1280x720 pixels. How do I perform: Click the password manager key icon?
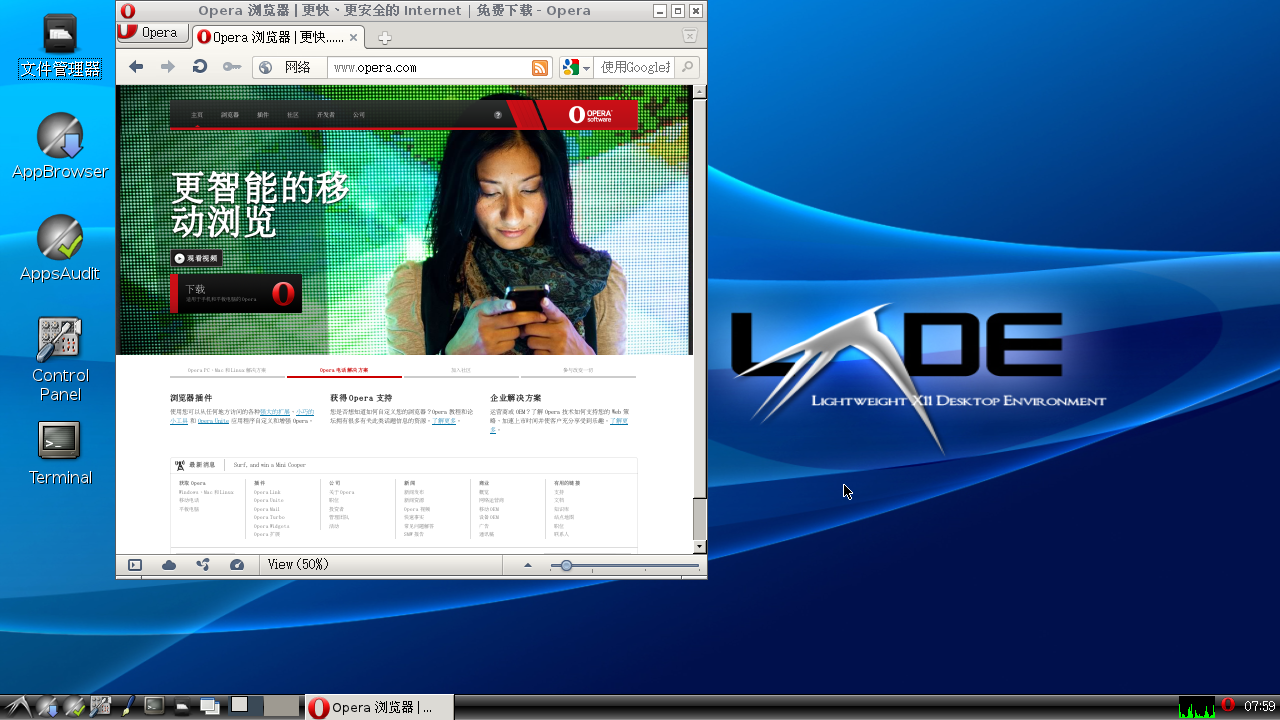pyautogui.click(x=232, y=67)
